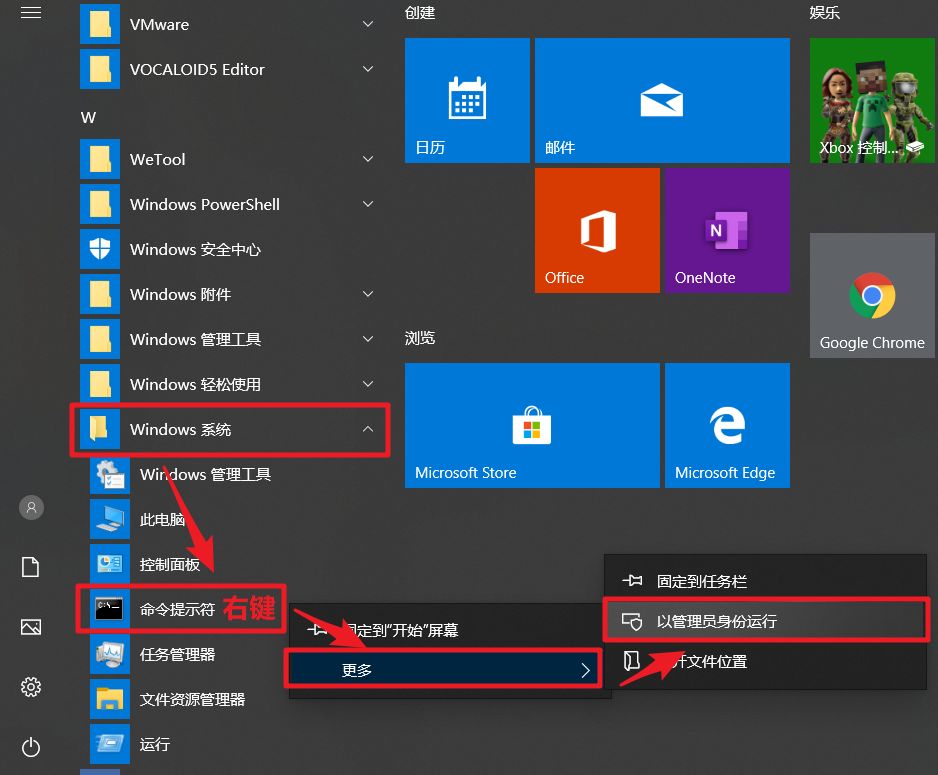Click the WeTool folder icon

[100, 159]
